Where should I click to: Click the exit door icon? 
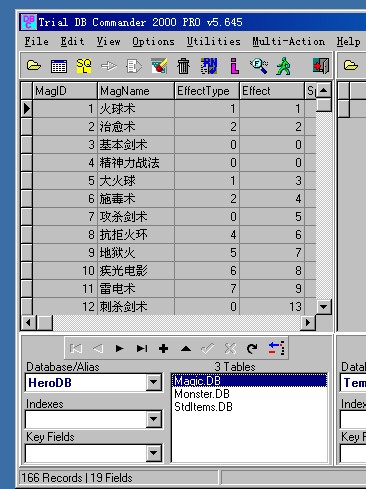coord(321,65)
